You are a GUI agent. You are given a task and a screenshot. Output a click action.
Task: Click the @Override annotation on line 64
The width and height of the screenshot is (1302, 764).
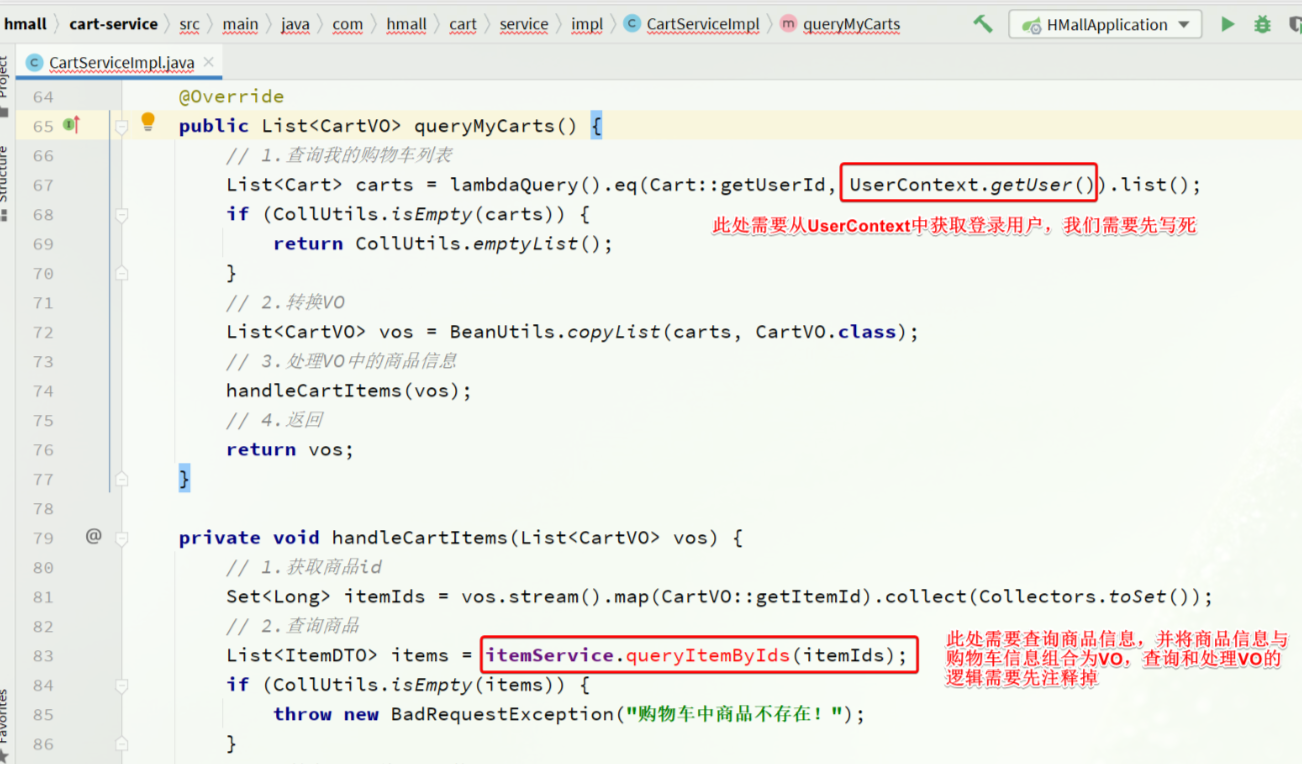[231, 96]
